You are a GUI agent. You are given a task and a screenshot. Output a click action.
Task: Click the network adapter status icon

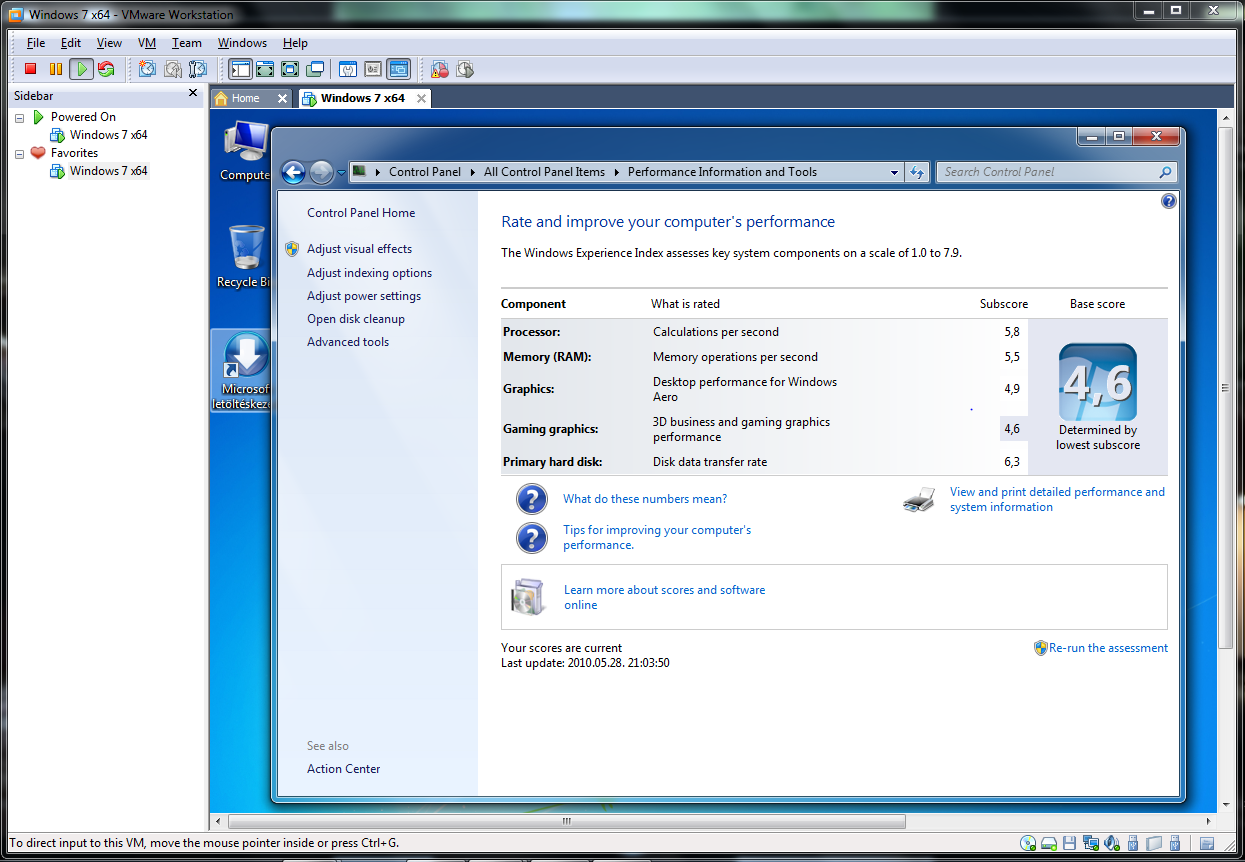pos(1091,843)
